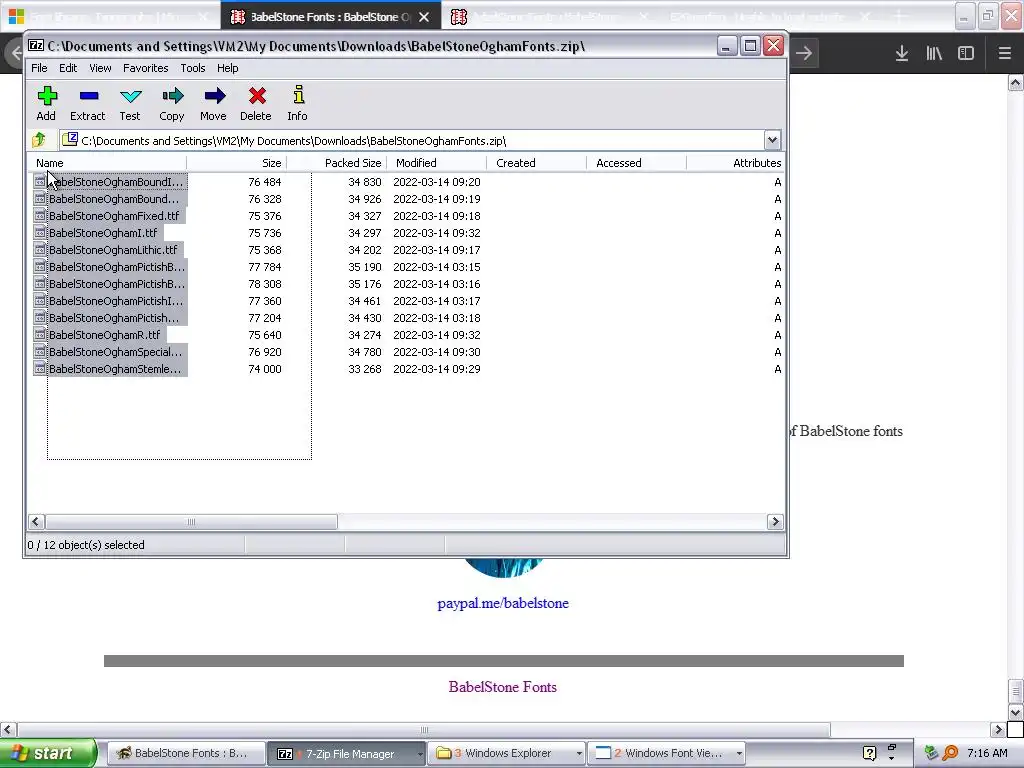Click help icon in system tray
Viewport: 1024px width, 768px height.
(x=869, y=753)
